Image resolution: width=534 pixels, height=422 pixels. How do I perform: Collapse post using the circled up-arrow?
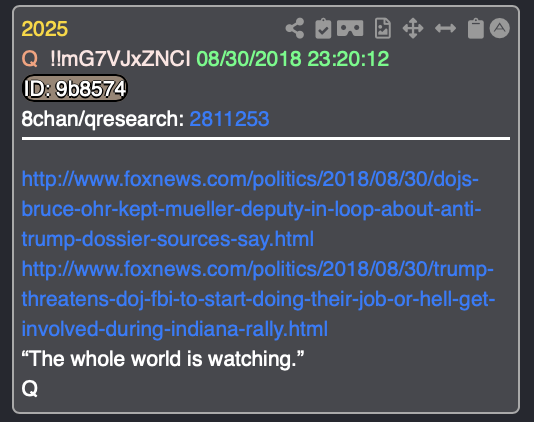coord(500,28)
